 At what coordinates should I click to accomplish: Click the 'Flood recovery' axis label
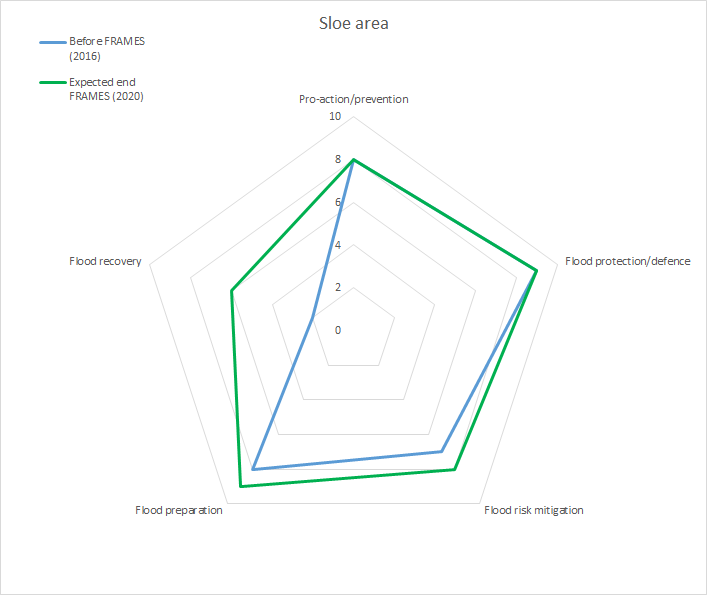105,261
